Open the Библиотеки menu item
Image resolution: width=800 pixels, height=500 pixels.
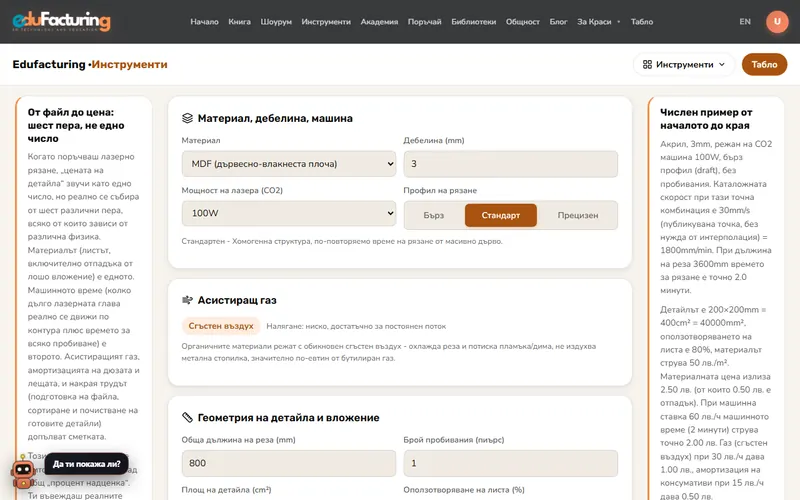473,22
